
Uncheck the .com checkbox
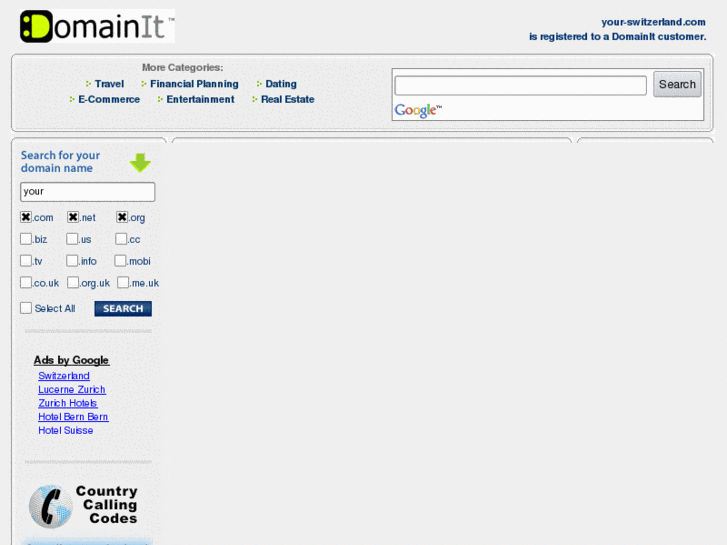coord(26,217)
